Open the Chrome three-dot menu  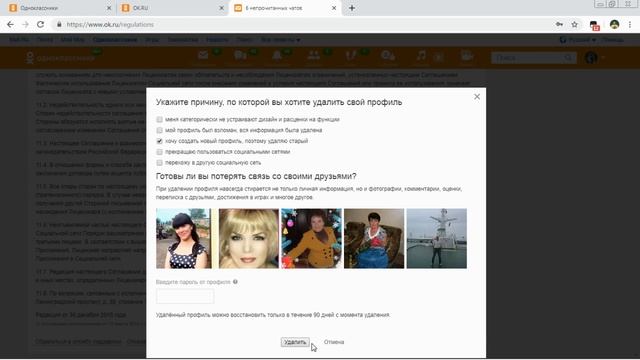point(630,24)
